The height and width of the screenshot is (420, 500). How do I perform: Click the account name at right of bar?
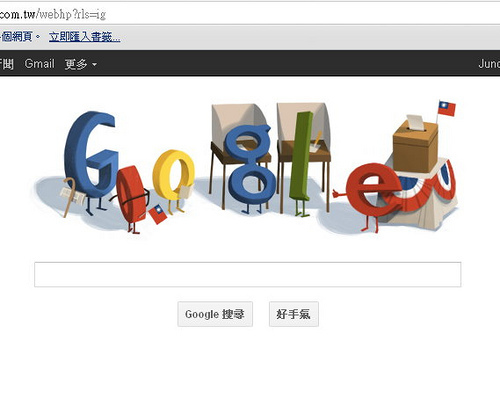click(x=489, y=63)
